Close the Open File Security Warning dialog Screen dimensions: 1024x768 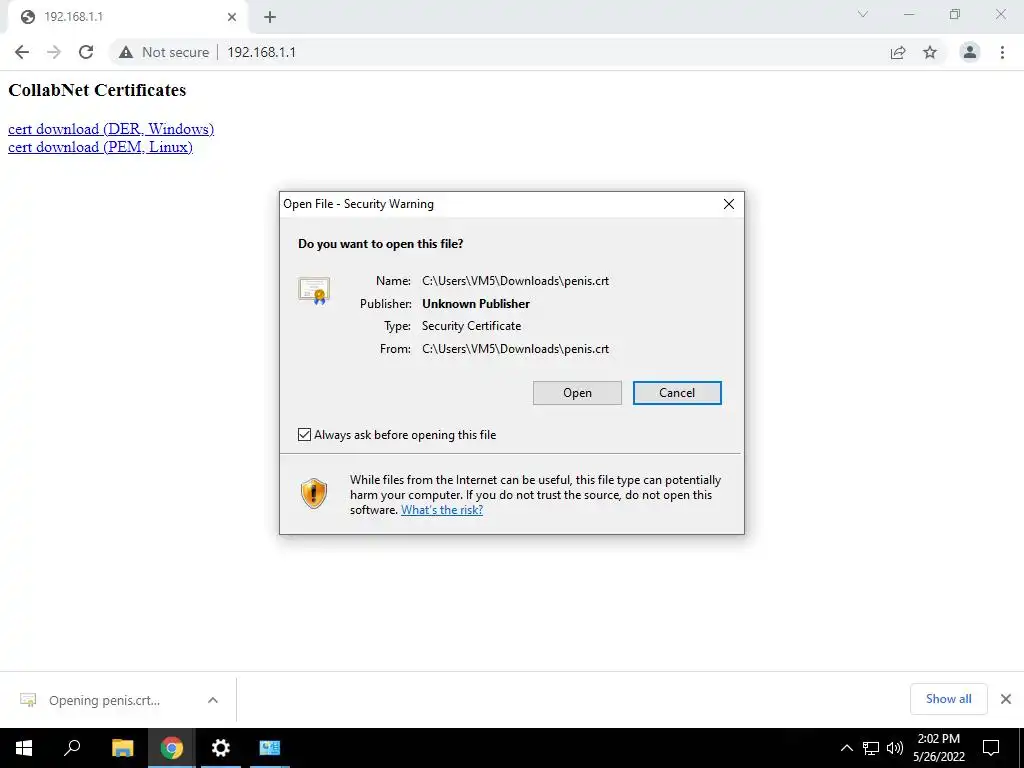pos(729,204)
